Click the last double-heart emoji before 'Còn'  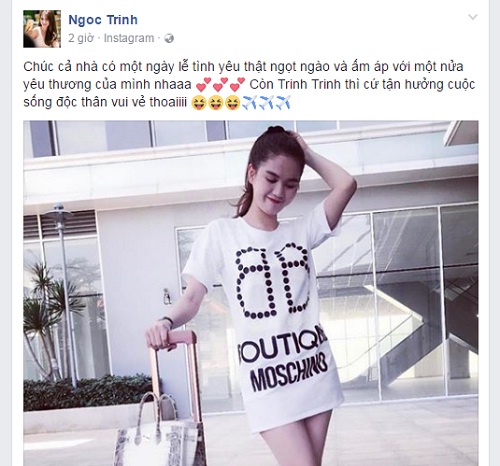238,85
